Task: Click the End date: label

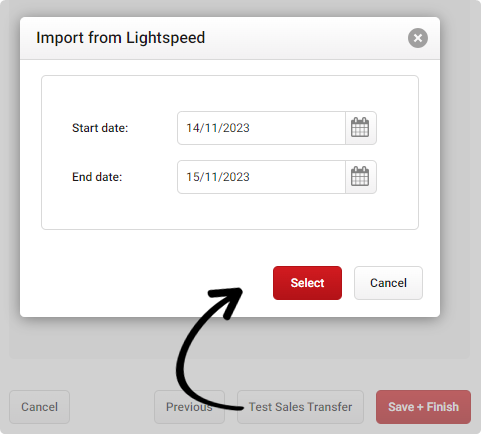Action: click(x=97, y=177)
